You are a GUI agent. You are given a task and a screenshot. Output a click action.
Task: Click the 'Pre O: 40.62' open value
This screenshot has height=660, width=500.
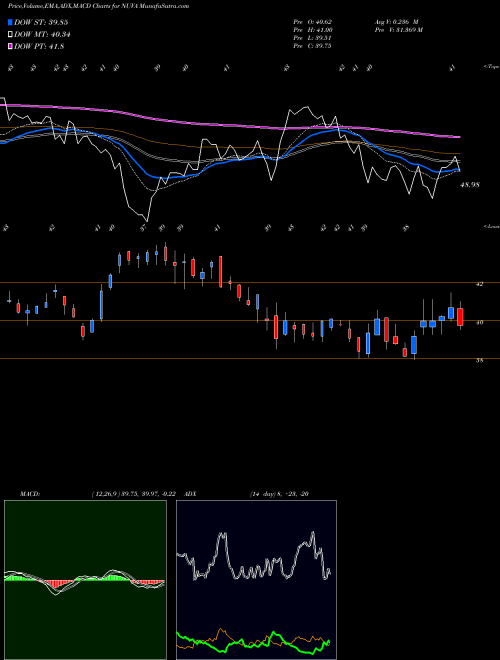[313, 21]
